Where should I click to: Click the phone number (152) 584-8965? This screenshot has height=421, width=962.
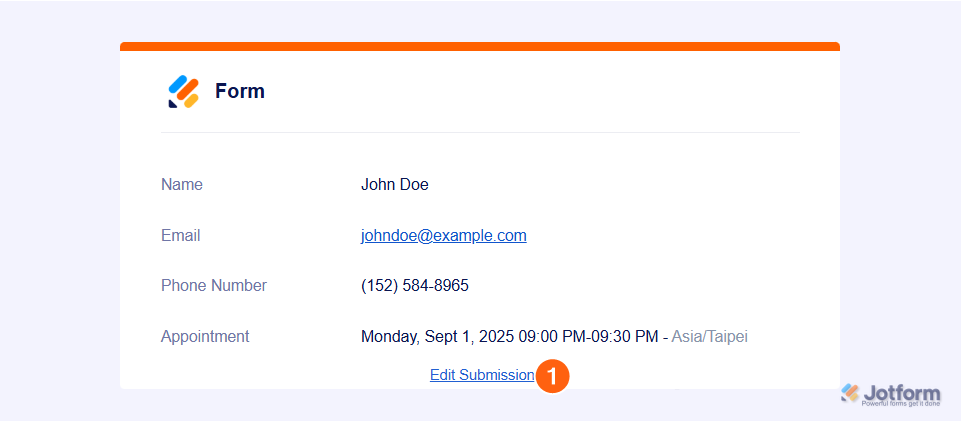pos(414,286)
